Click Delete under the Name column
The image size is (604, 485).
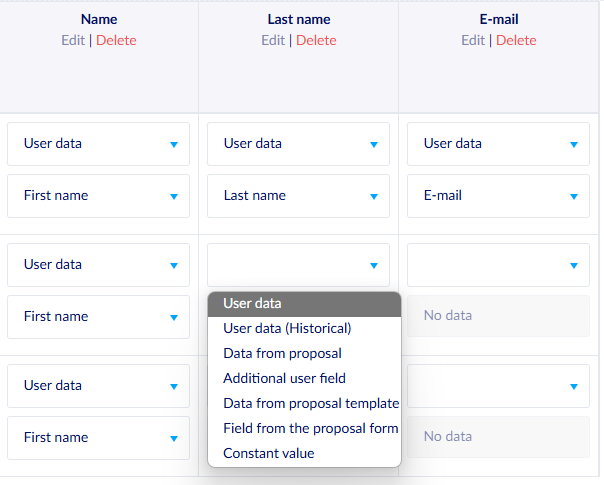(x=116, y=40)
